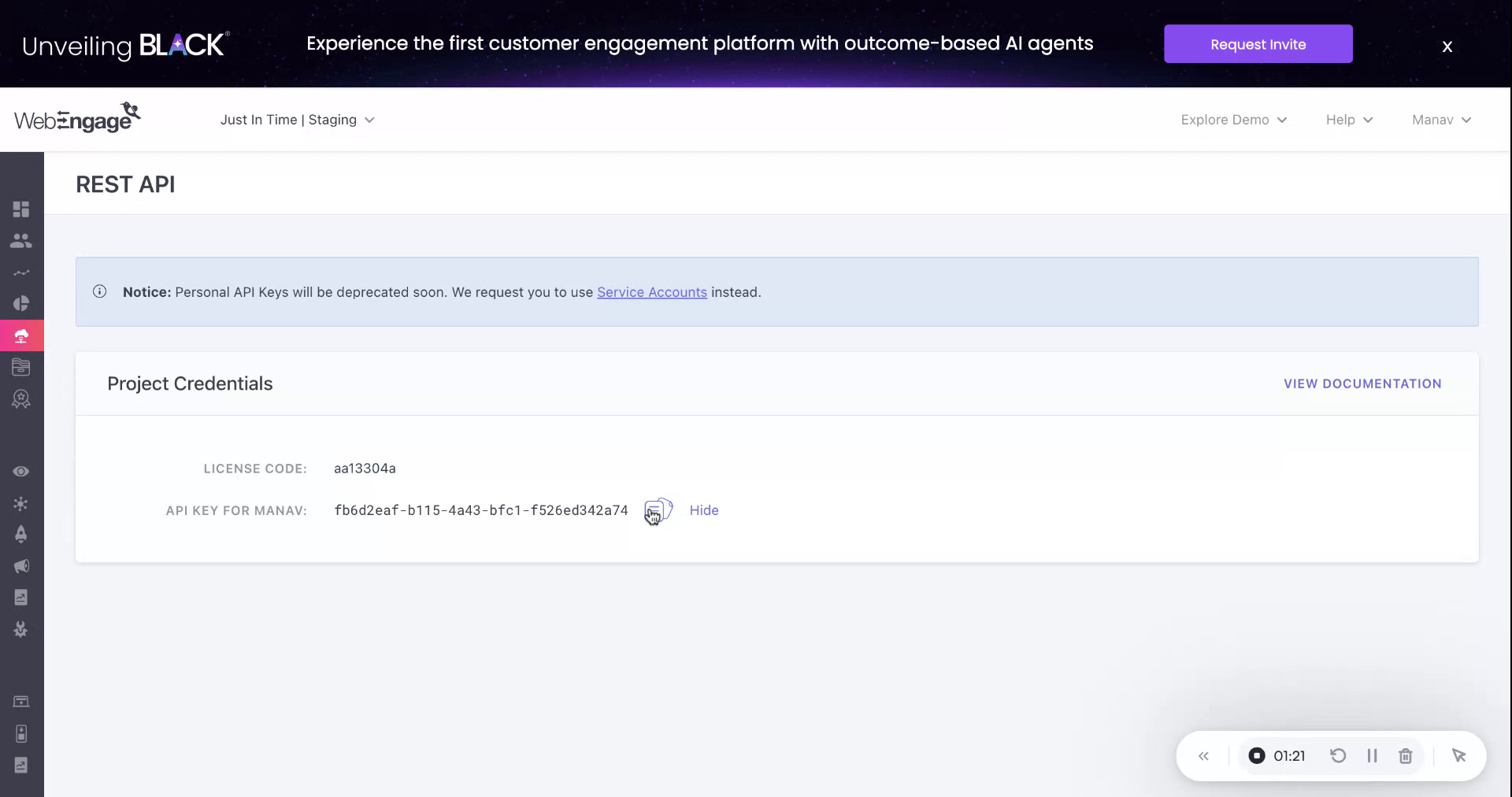This screenshot has height=797, width=1512.
Task: Open the Service Accounts link in notice
Action: pos(651,292)
